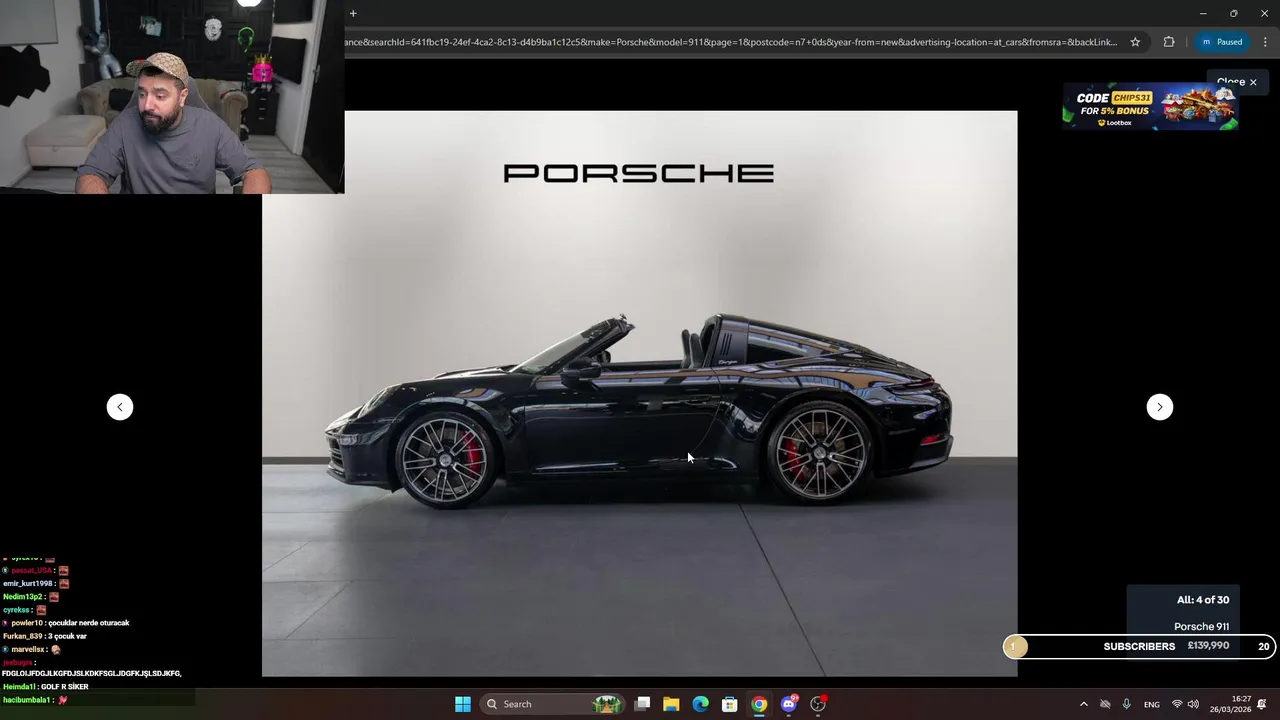Close the photo gallery overlay
Viewport: 1280px width, 720px height.
tap(1237, 82)
